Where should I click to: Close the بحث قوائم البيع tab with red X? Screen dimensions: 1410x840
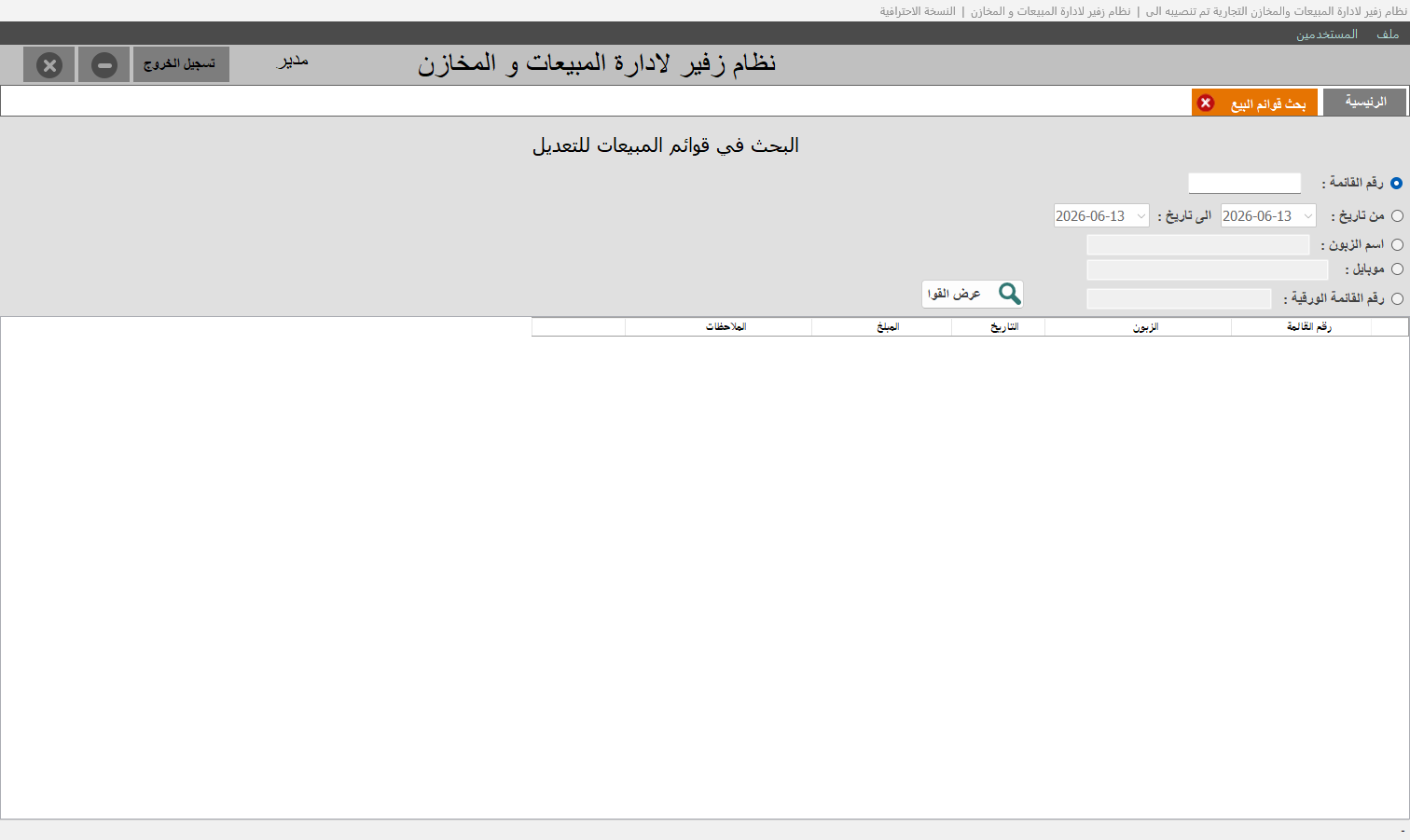coord(1206,103)
